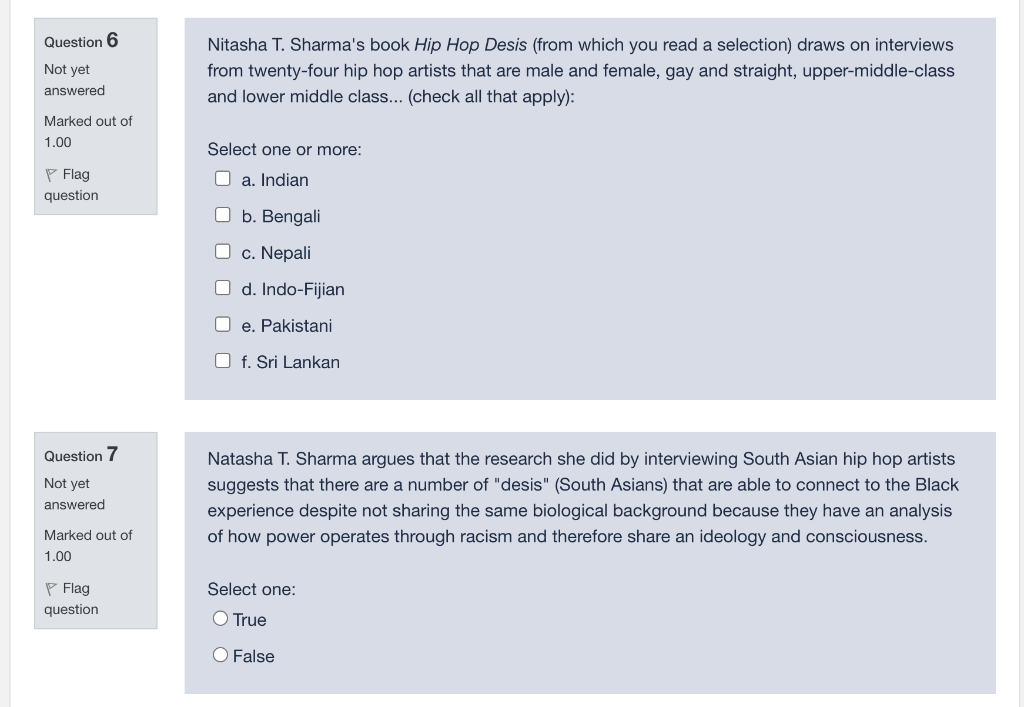Choose "False" for Question 7
Image resolution: width=1024 pixels, height=707 pixels.
coord(220,654)
